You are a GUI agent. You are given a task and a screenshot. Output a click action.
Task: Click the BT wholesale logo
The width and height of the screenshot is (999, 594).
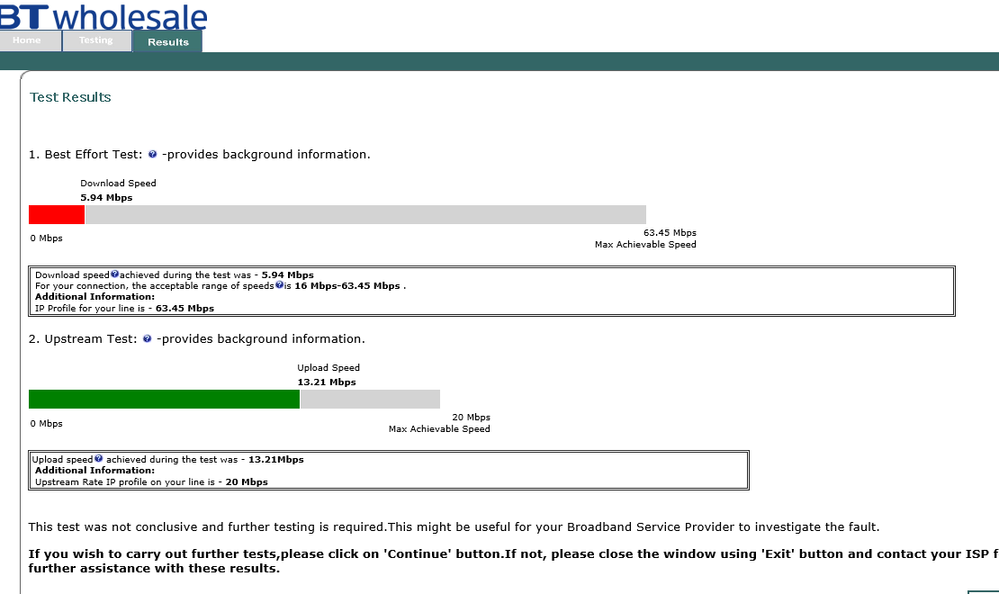click(103, 16)
